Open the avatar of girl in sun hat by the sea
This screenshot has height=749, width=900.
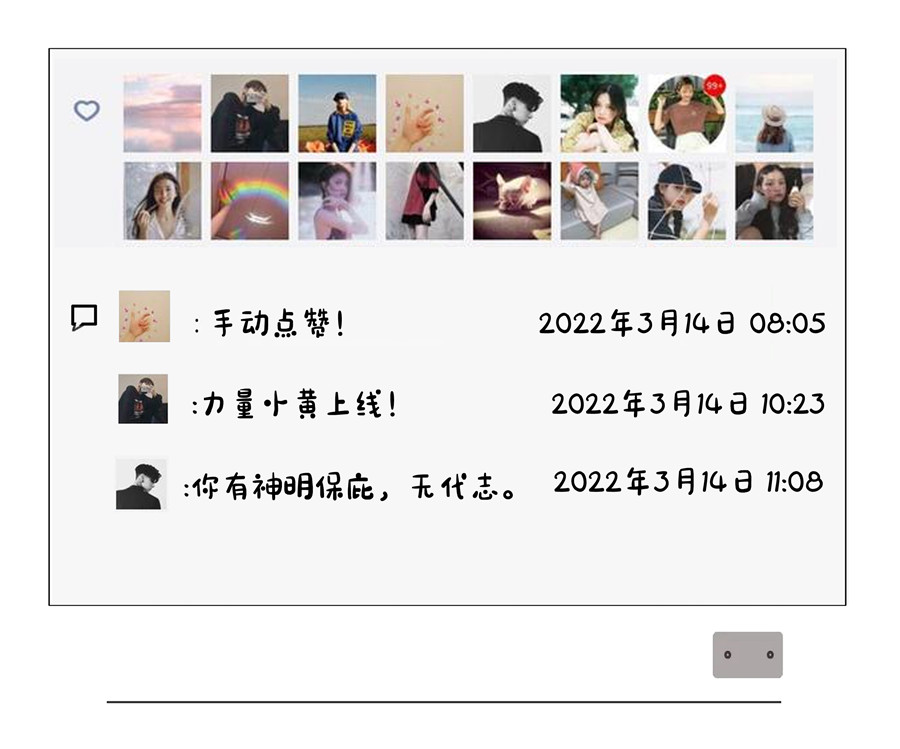pyautogui.click(x=774, y=113)
